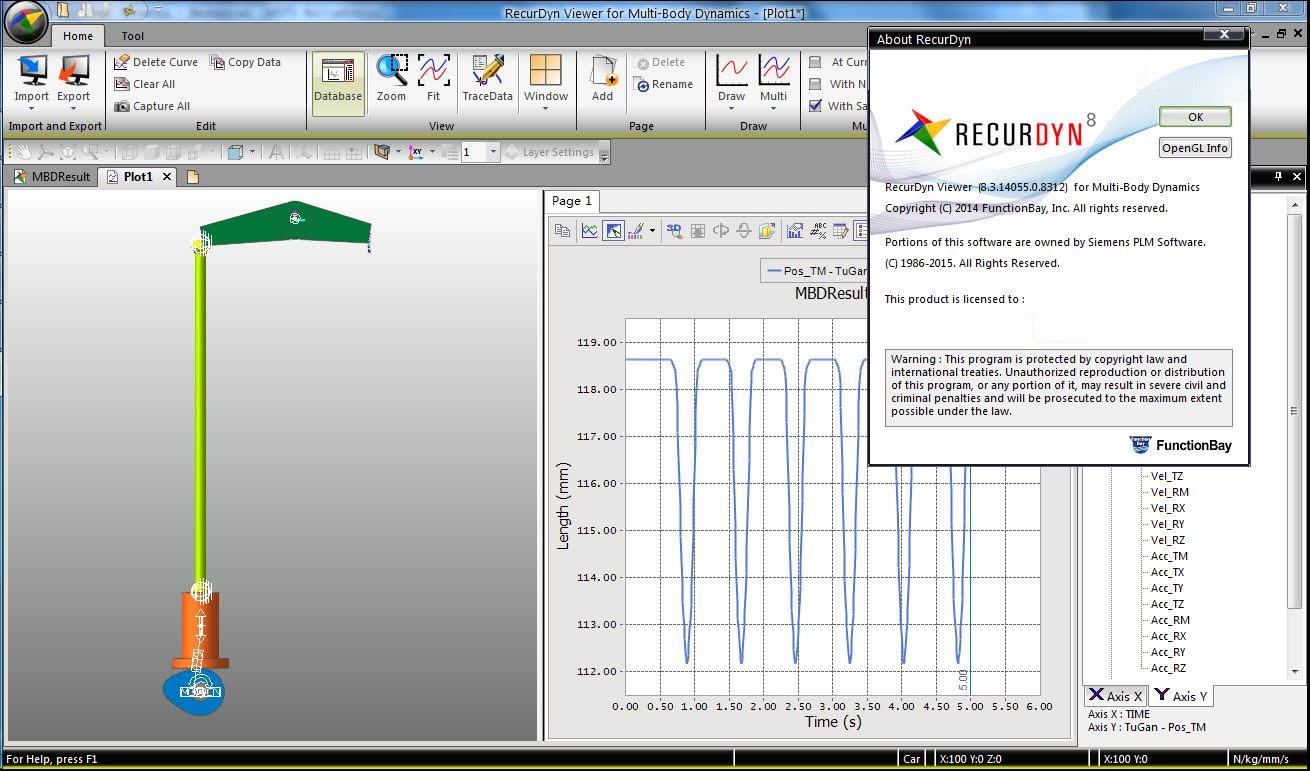
Task: Toggle the plot selection cursor tool
Action: tap(613, 231)
